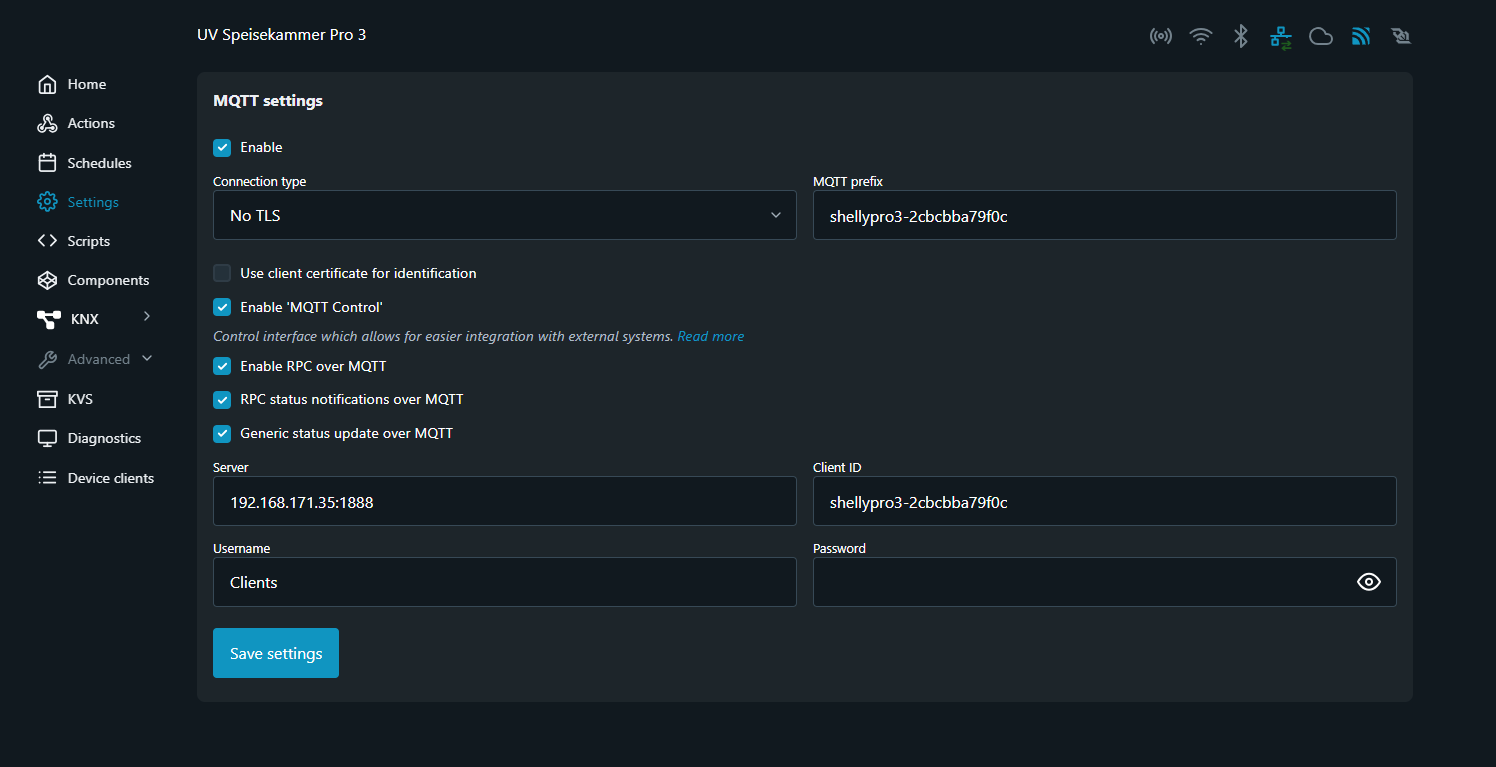
Task: Expand the Advanced menu chevron
Action: pos(147,358)
